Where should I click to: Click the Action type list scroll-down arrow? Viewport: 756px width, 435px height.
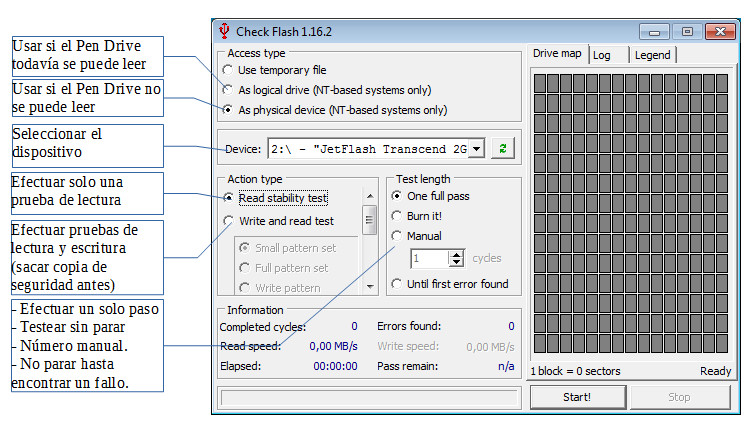pos(370,286)
